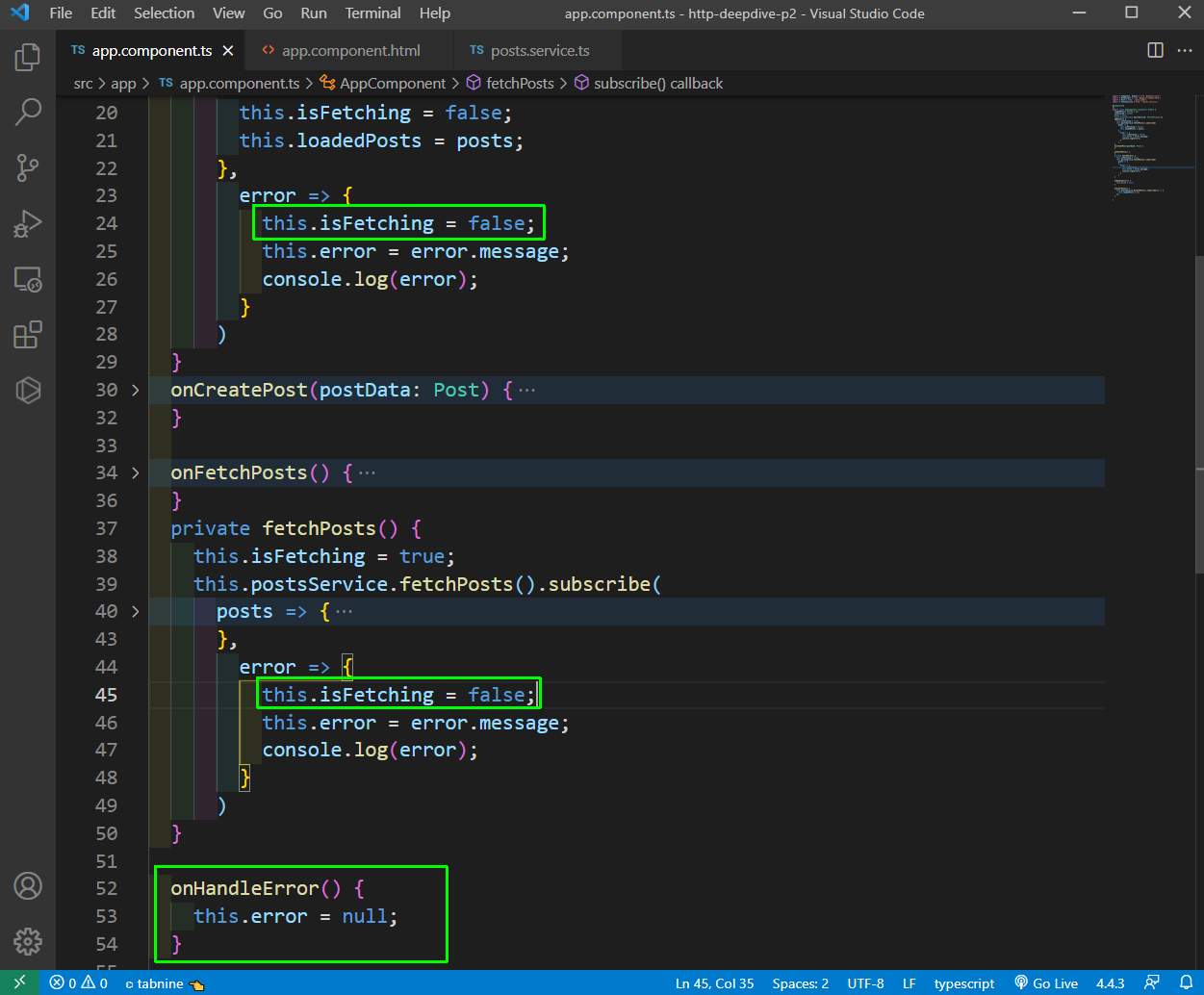Screen dimensions: 1204x995
Task: Open the Help menu
Action: coord(435,13)
